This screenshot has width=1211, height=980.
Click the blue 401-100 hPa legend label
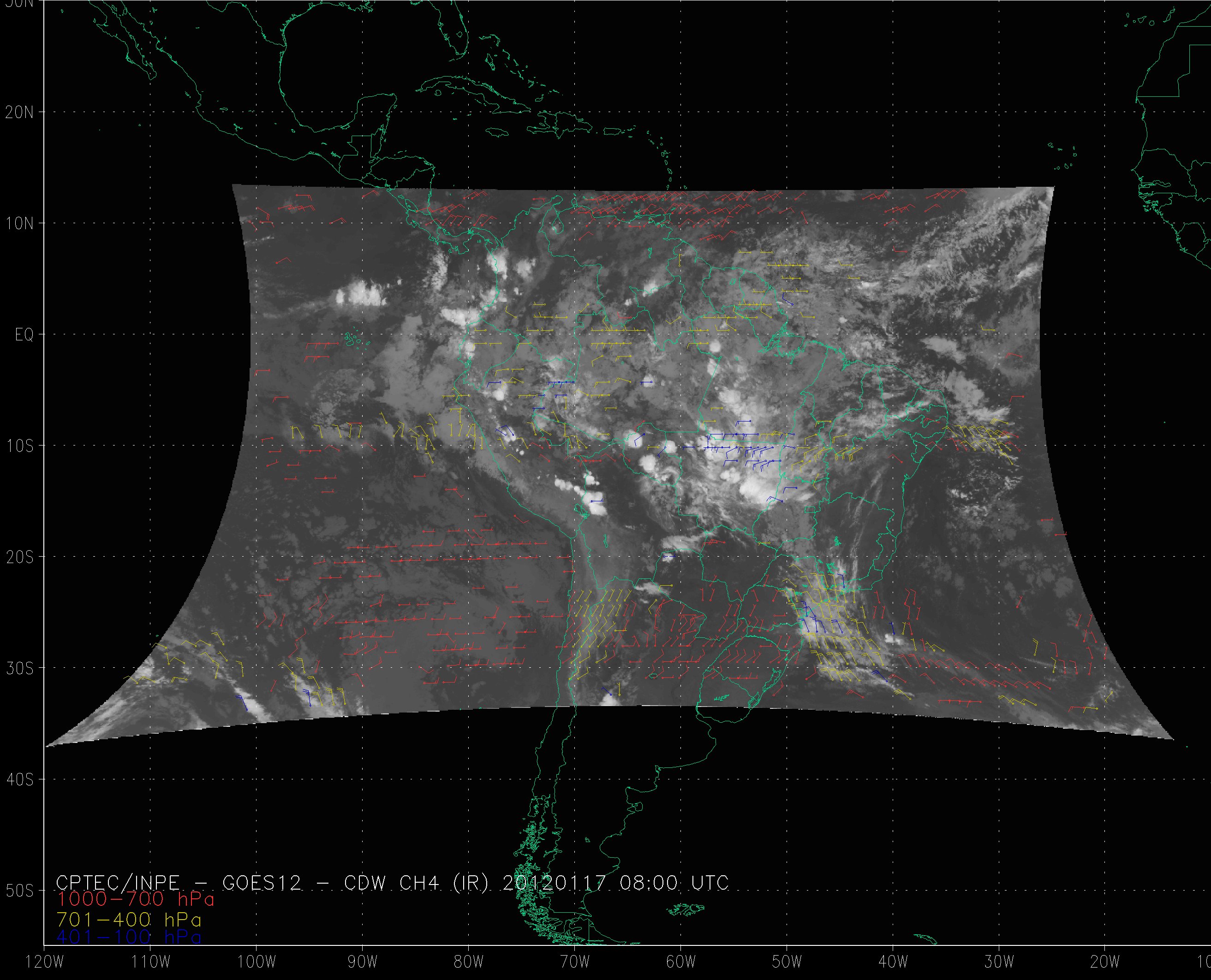(129, 938)
